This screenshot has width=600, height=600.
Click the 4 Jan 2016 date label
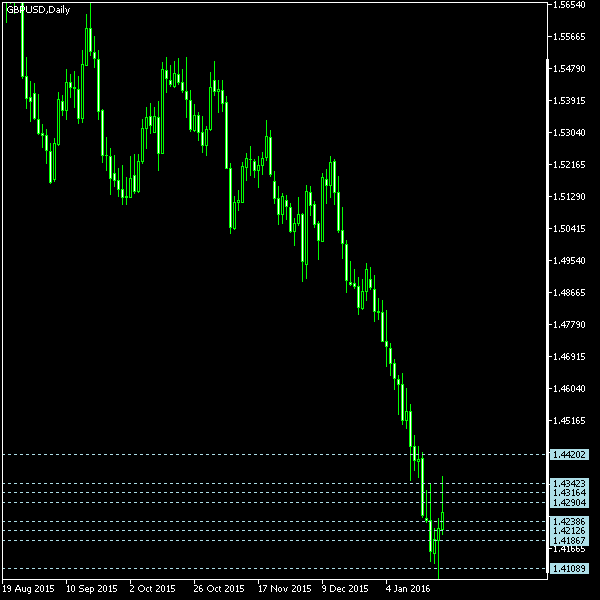point(408,588)
